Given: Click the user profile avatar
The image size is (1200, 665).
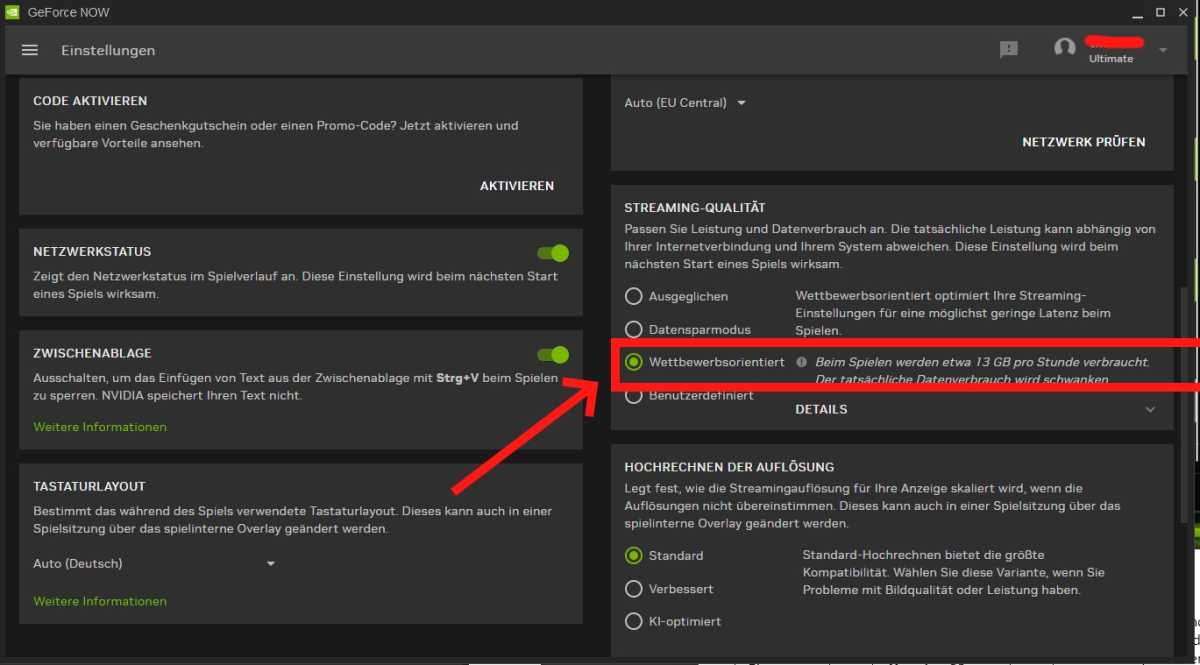Looking at the screenshot, I should pos(1065,48).
